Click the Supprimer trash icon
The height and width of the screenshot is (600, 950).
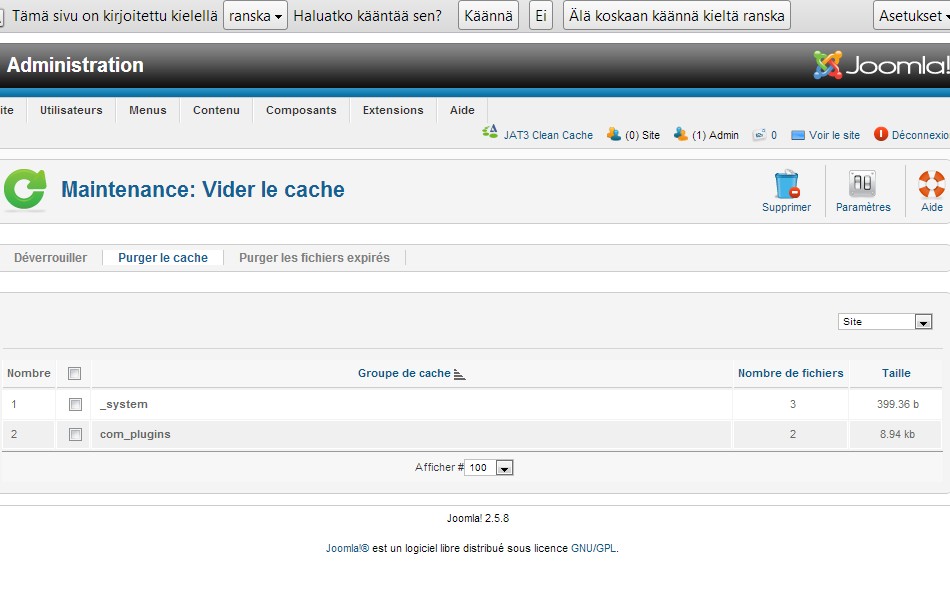click(786, 185)
